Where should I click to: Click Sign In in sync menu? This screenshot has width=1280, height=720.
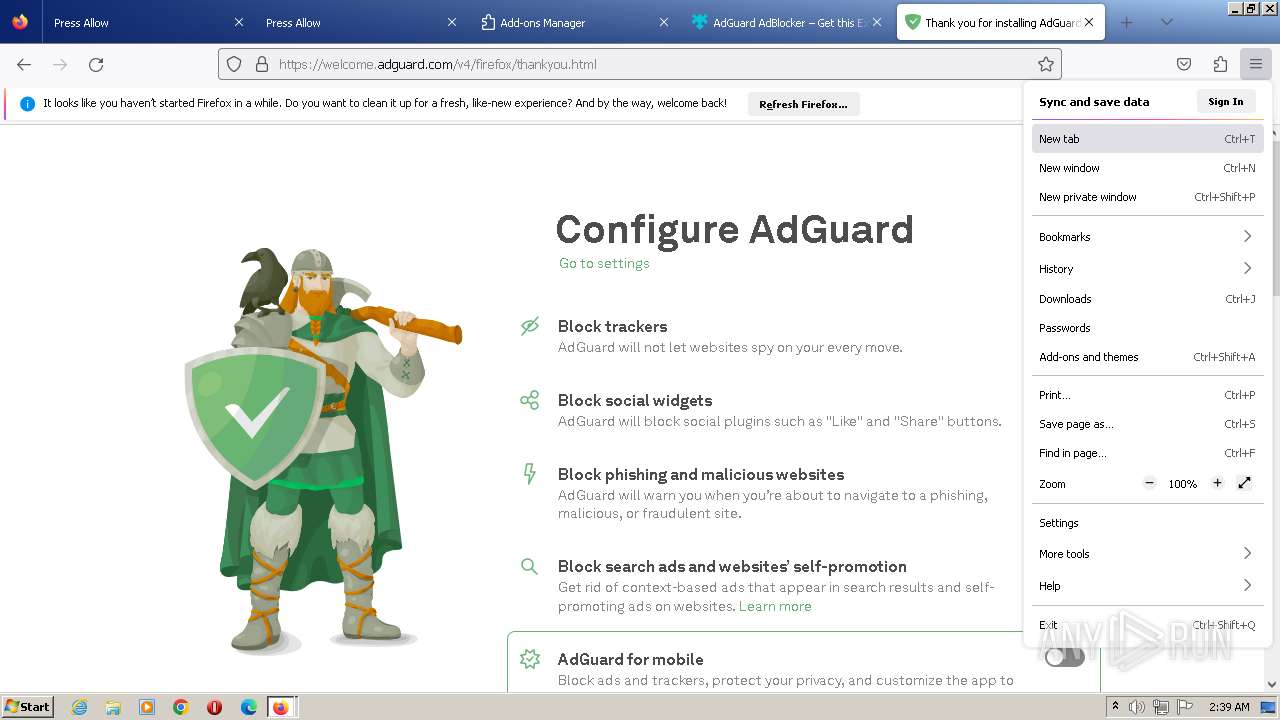coord(1225,101)
